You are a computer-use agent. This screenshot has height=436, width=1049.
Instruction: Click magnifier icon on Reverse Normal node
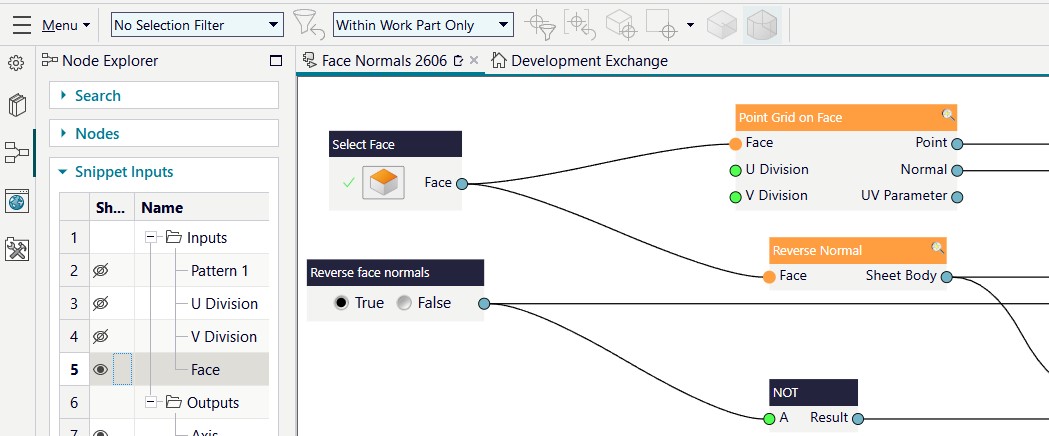(938, 248)
